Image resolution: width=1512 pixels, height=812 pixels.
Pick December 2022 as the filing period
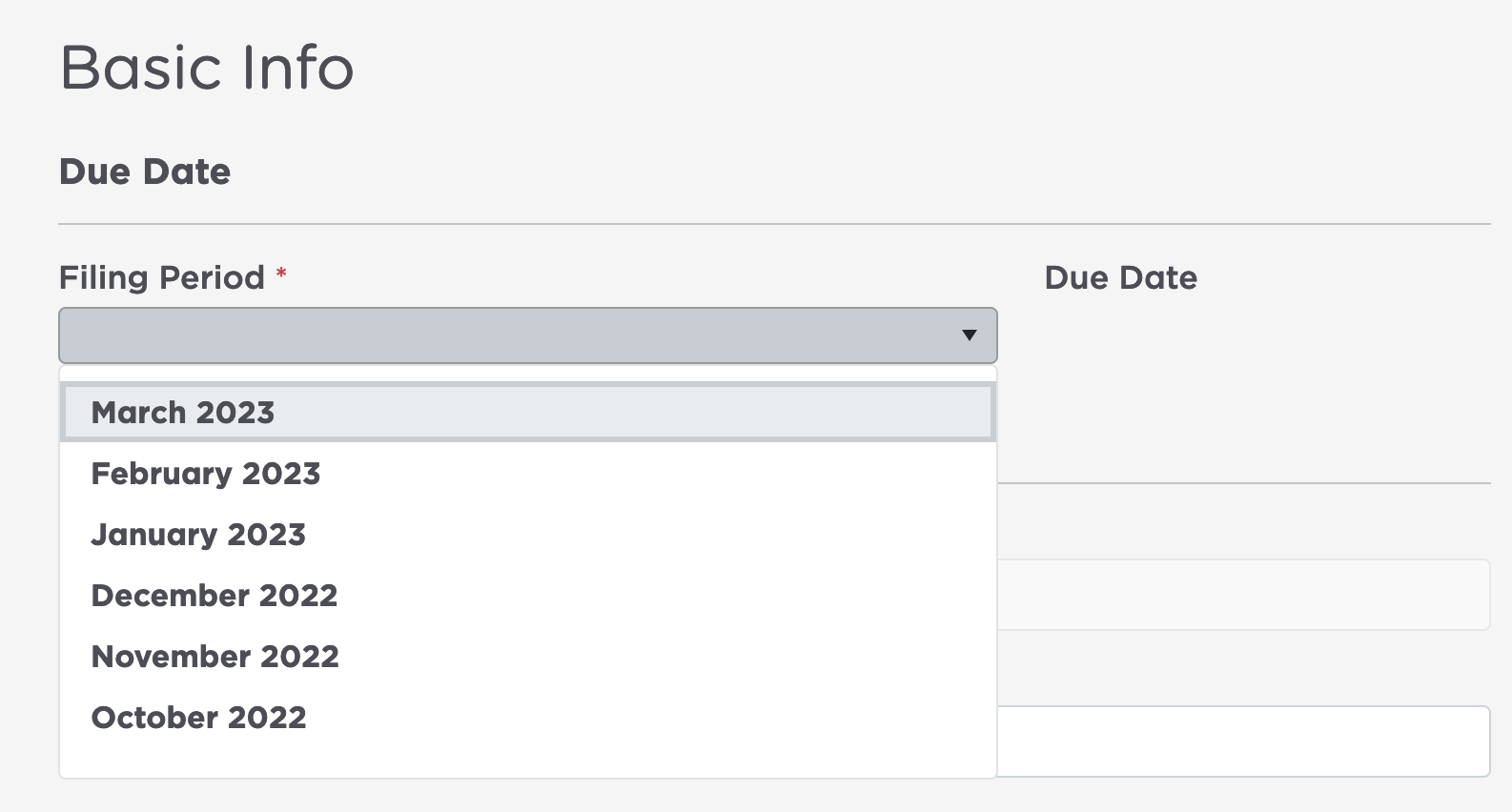point(214,595)
